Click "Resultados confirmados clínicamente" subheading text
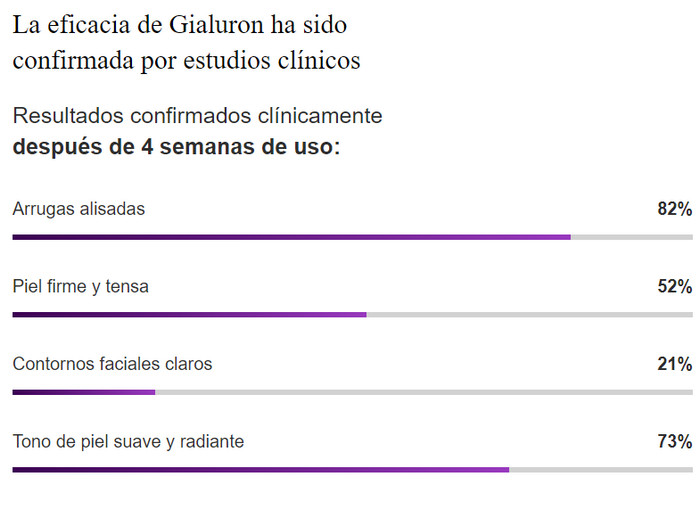This screenshot has height=510, width=700. [197, 116]
